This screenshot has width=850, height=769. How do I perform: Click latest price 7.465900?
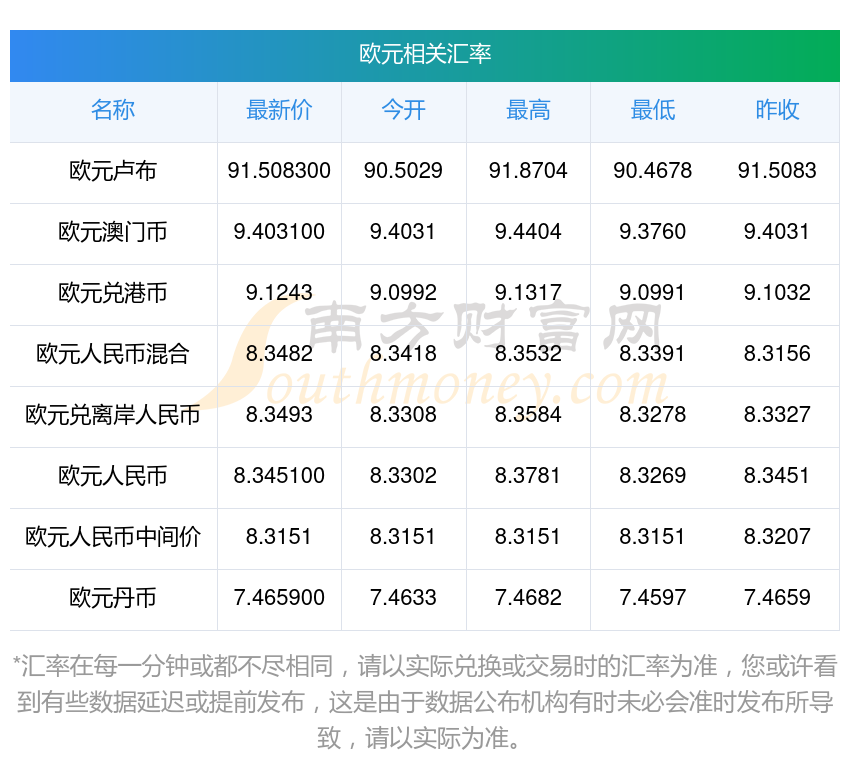(x=279, y=598)
